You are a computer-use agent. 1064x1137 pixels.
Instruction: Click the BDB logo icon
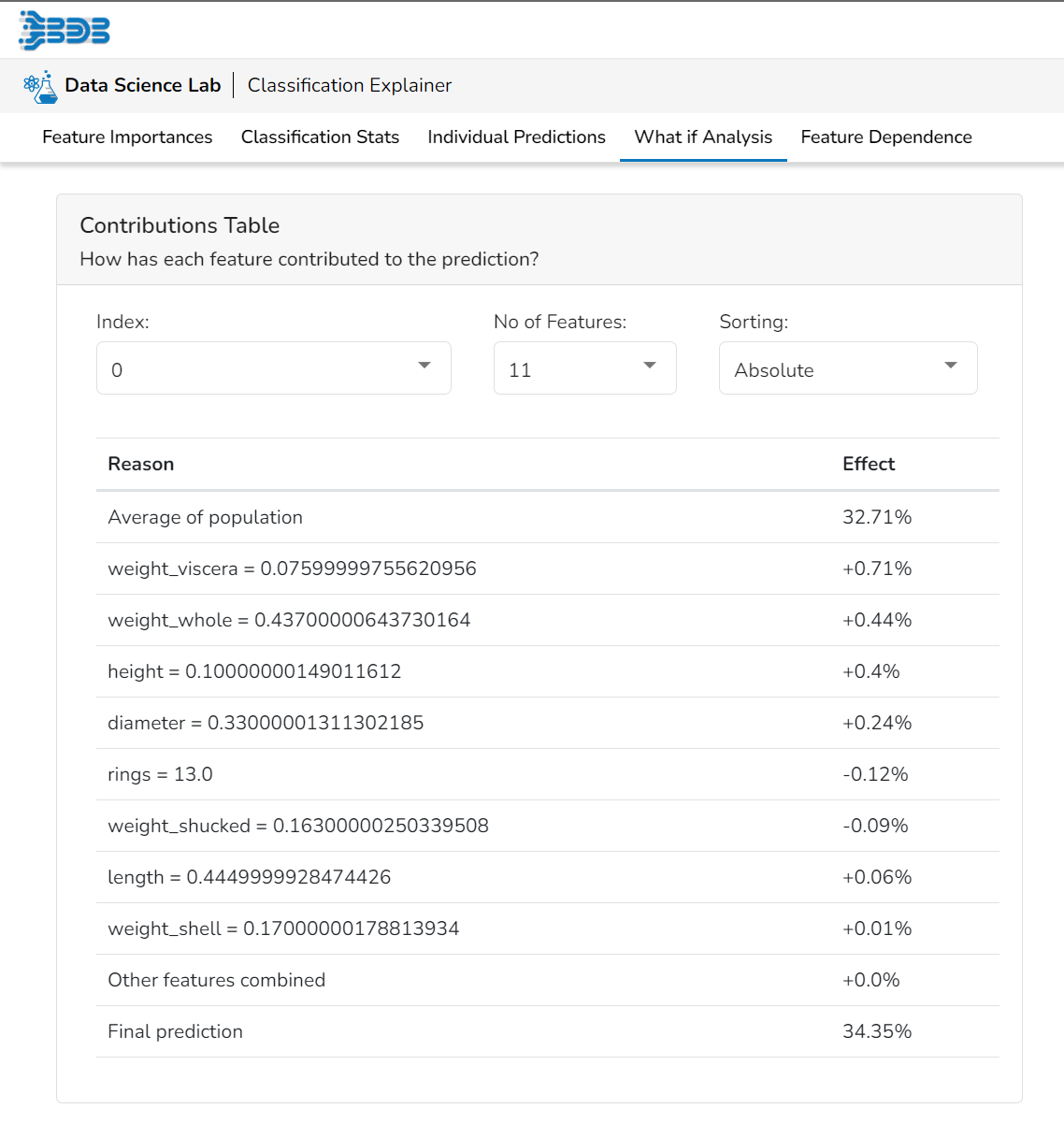(64, 30)
